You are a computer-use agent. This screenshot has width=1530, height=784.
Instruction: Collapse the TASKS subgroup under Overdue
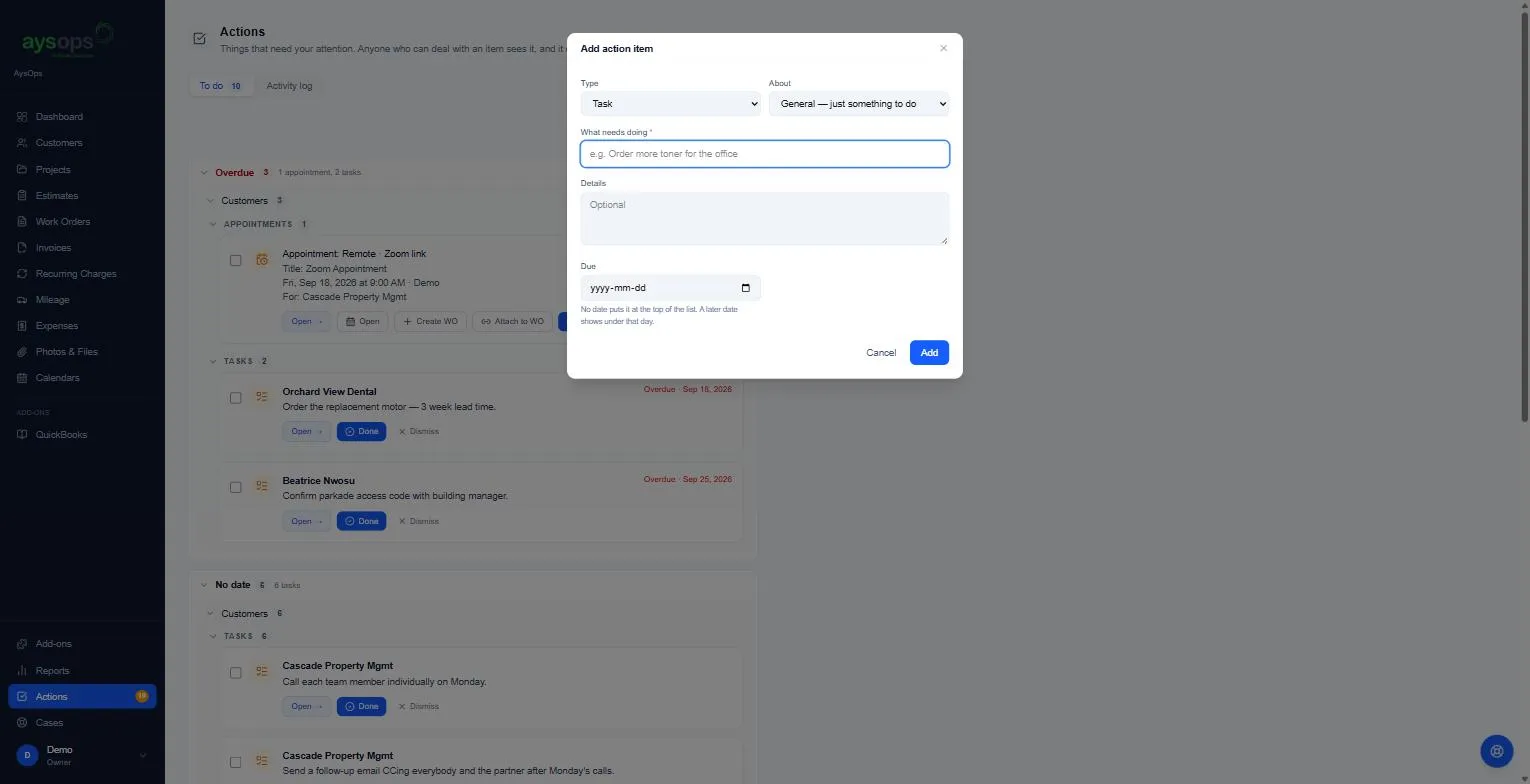click(x=213, y=361)
